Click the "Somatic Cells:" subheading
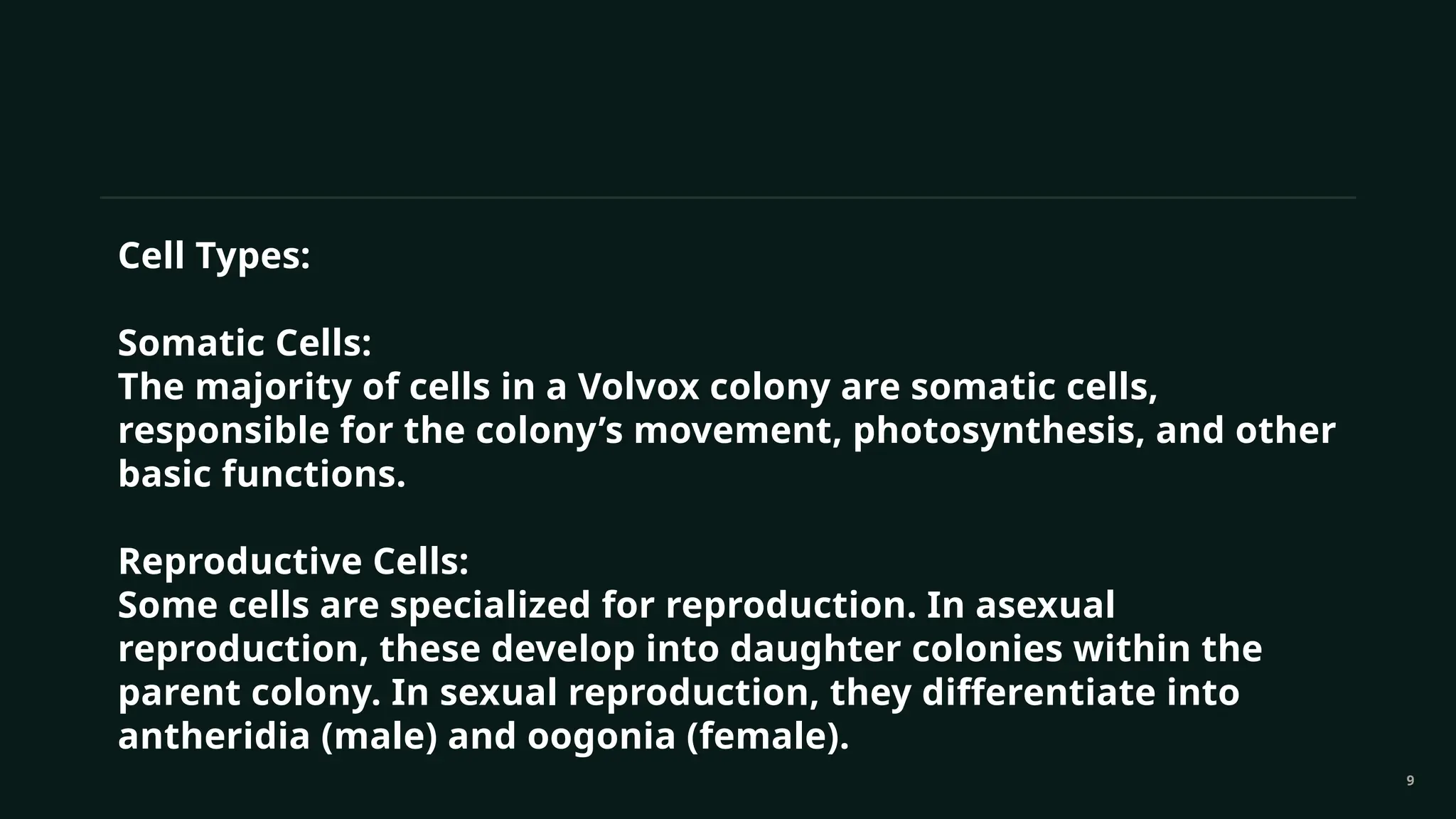 [x=245, y=343]
